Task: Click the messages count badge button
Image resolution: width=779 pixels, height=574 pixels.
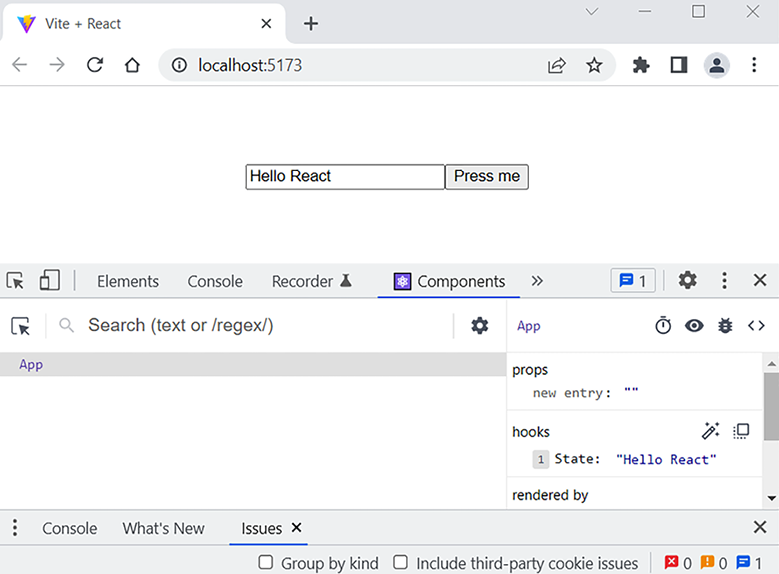Action: pos(633,281)
